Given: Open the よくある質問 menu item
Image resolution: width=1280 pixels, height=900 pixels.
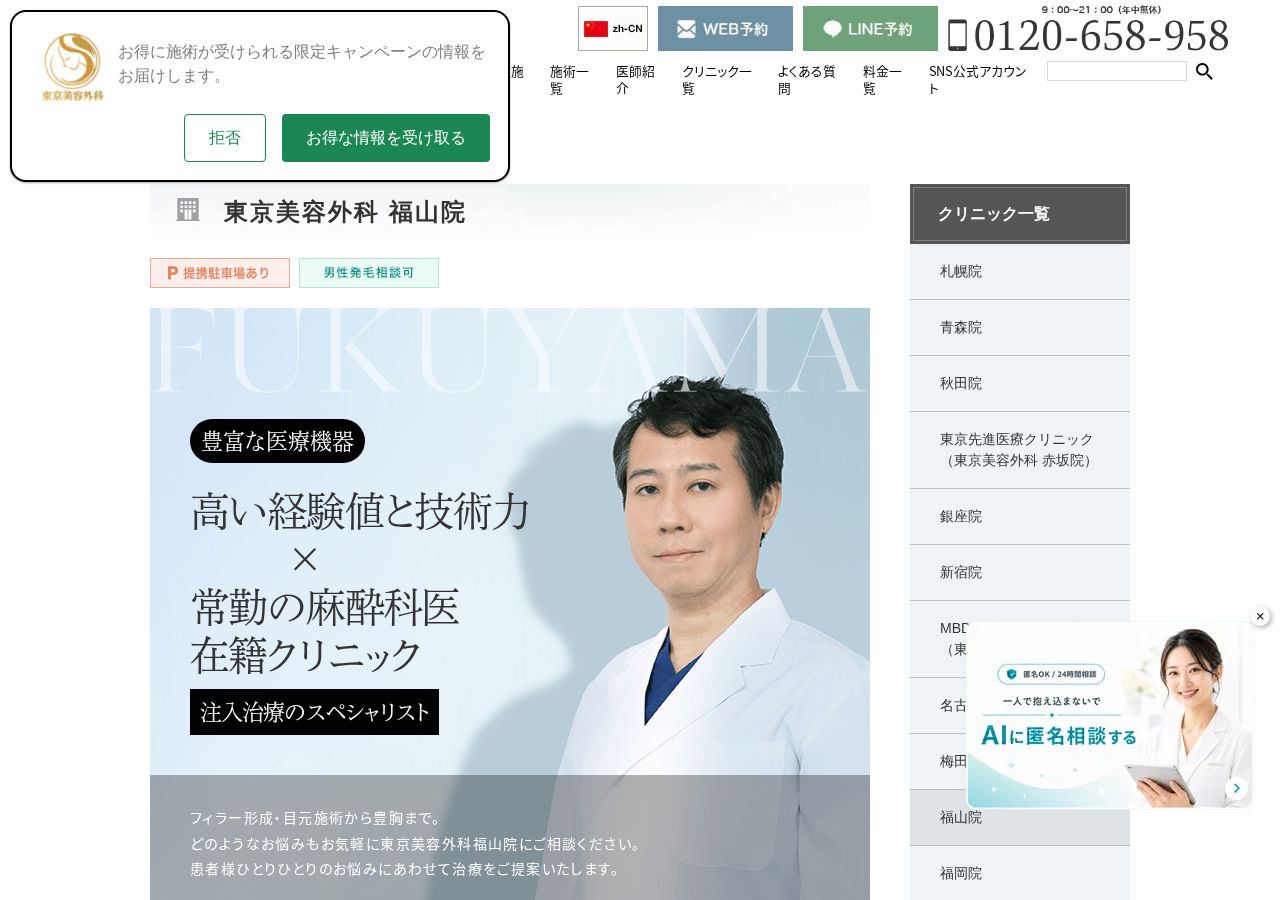Looking at the screenshot, I should pyautogui.click(x=807, y=80).
